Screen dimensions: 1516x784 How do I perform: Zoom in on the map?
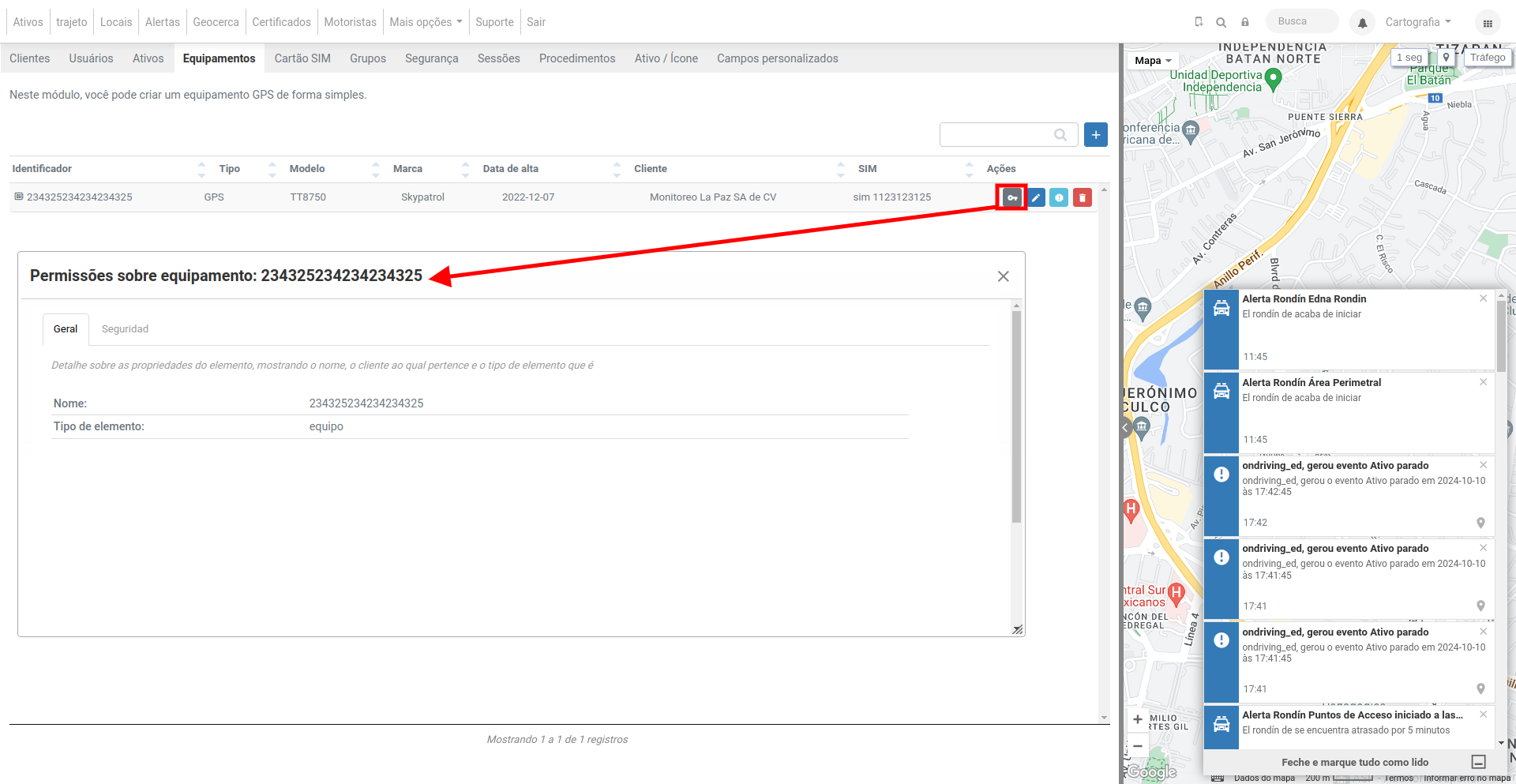coord(1137,719)
